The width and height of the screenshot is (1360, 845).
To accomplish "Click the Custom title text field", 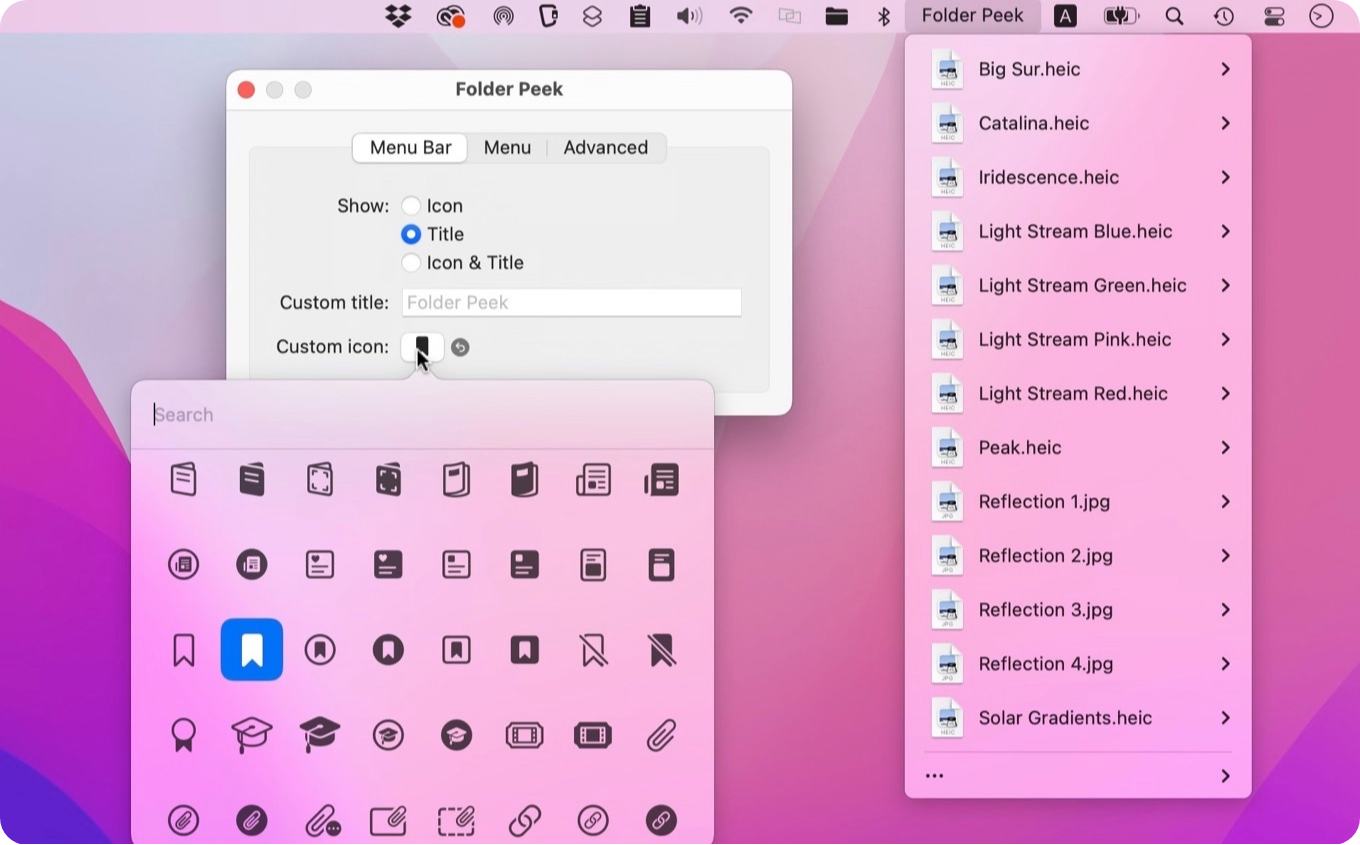I will [572, 303].
